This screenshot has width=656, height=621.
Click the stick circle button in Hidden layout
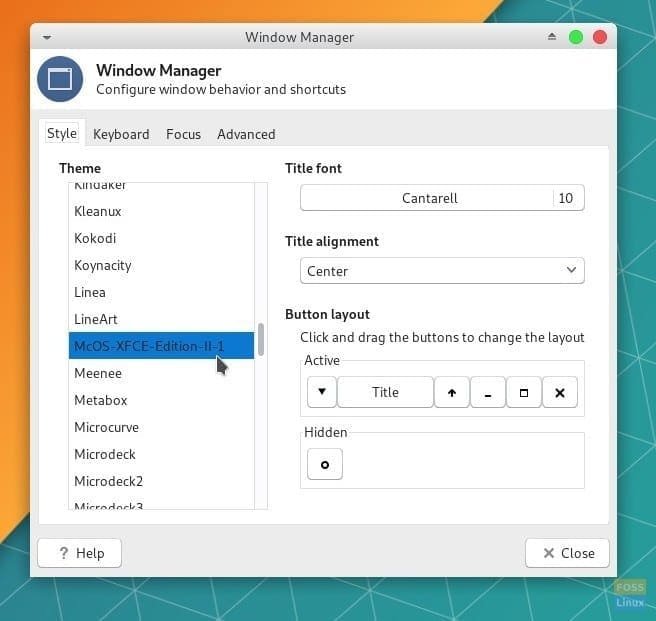[x=325, y=464]
